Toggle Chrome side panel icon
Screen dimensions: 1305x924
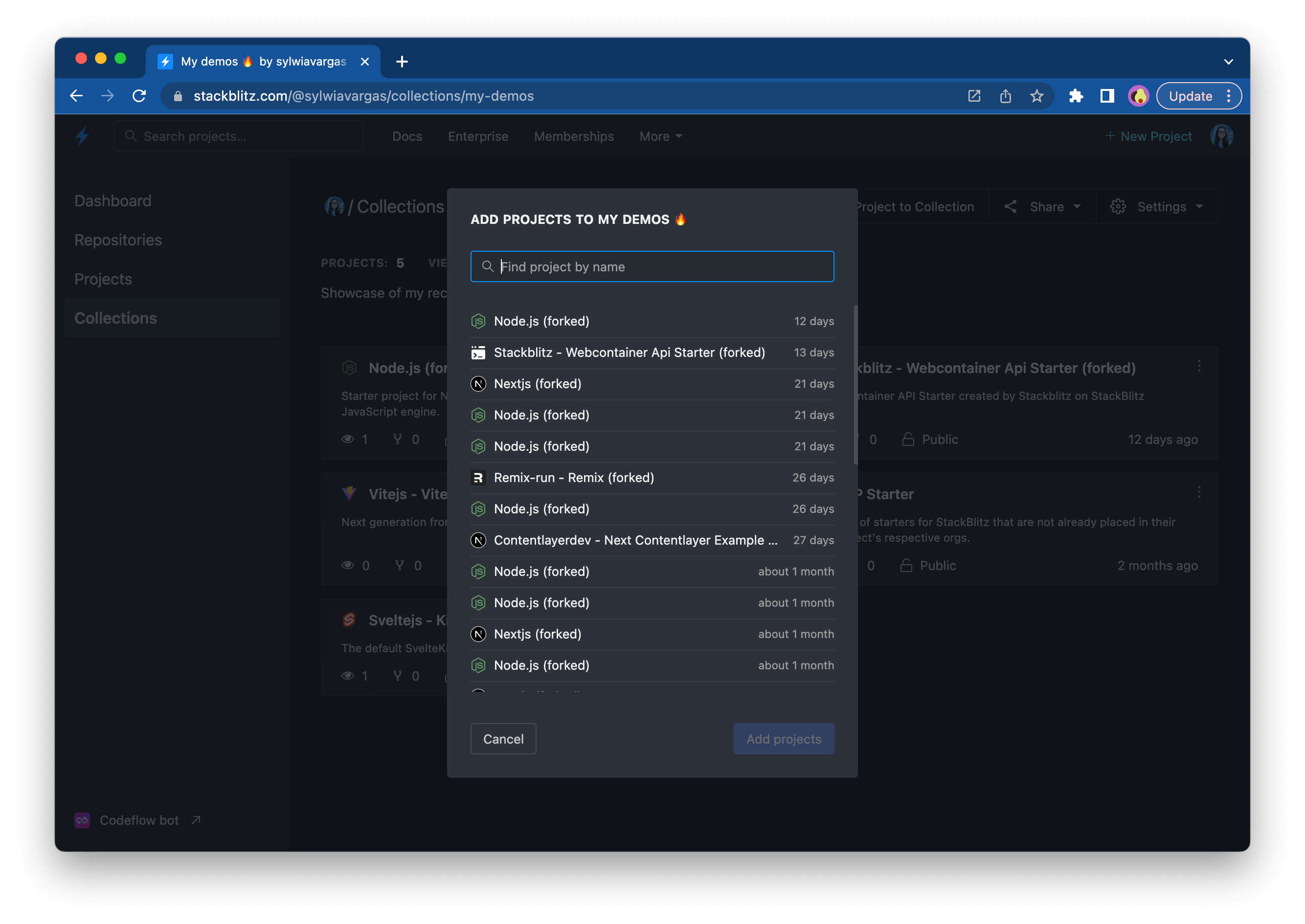click(x=1107, y=96)
